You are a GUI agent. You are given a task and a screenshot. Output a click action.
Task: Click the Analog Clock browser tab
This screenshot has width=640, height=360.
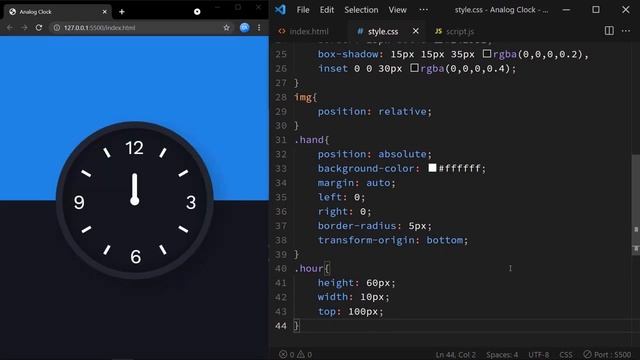coord(57,12)
